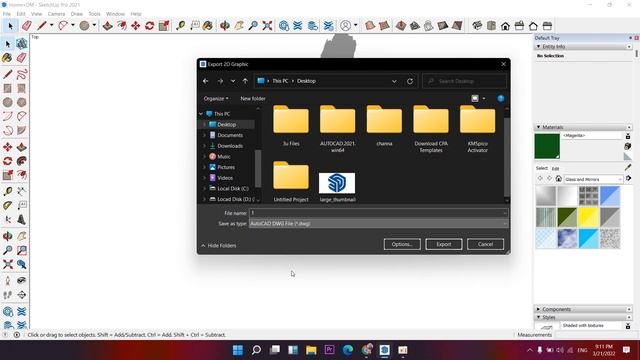Click New folder in the dialog
The width and height of the screenshot is (640, 360).
253,99
